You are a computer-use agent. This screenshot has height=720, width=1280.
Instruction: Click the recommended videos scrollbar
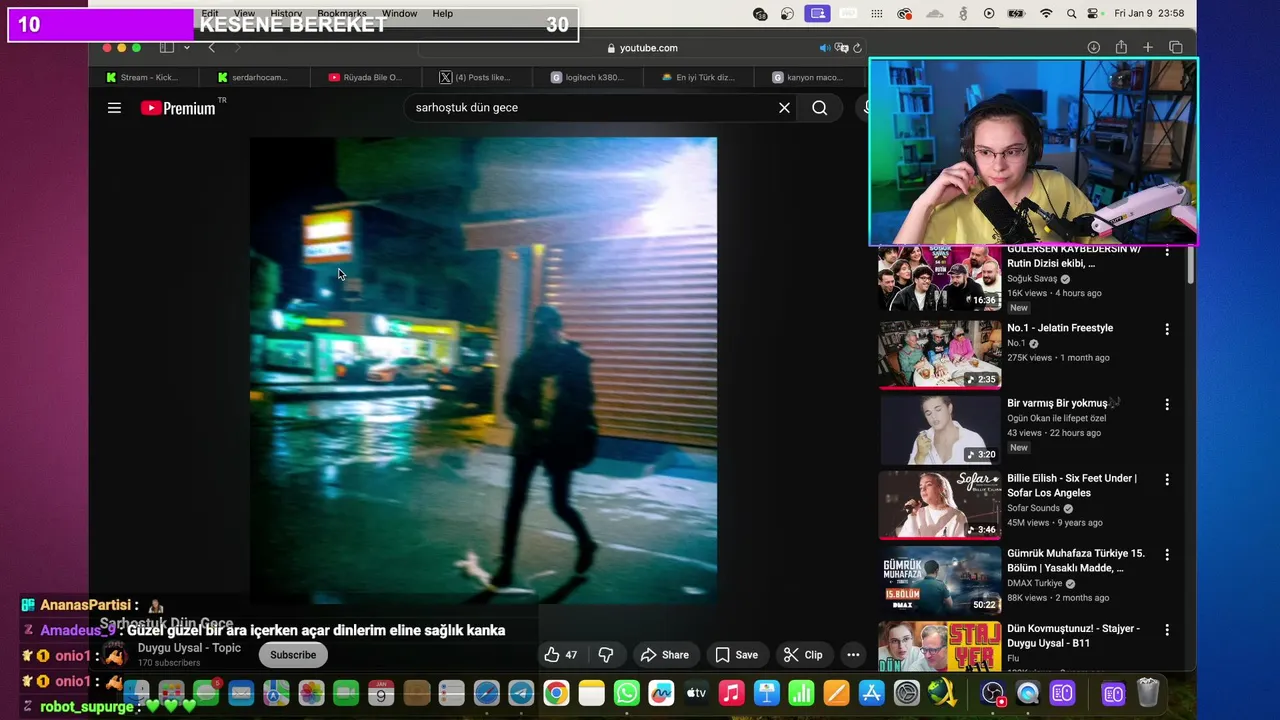point(1189,266)
